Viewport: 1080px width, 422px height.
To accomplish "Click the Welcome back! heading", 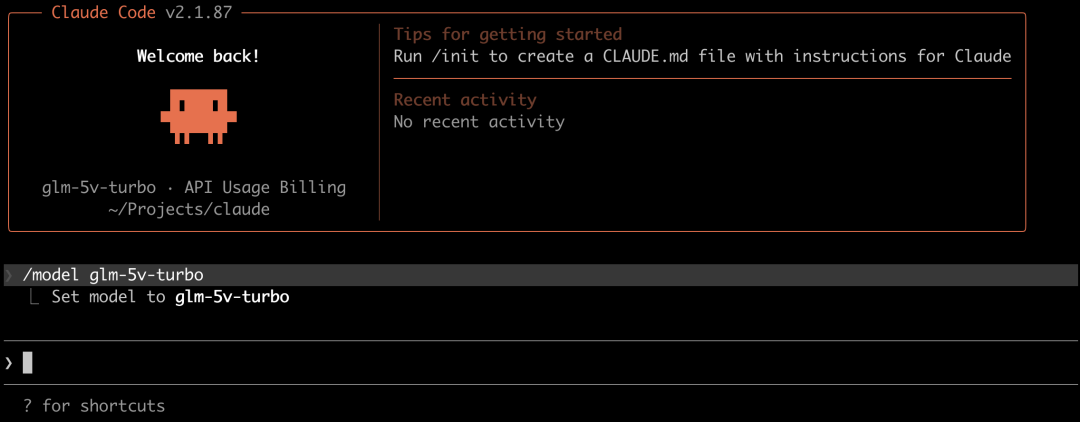I will pos(198,56).
